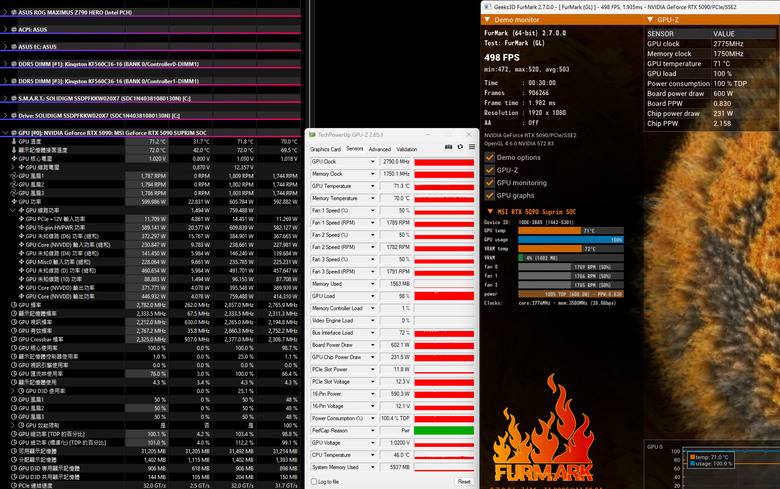Select the Sensors tab in GPU-Z
Viewport: 780px width, 489px height.
click(x=355, y=149)
